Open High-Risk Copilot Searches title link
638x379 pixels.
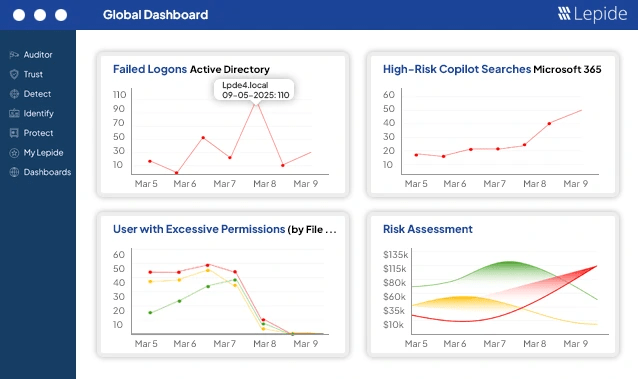pyautogui.click(x=457, y=69)
